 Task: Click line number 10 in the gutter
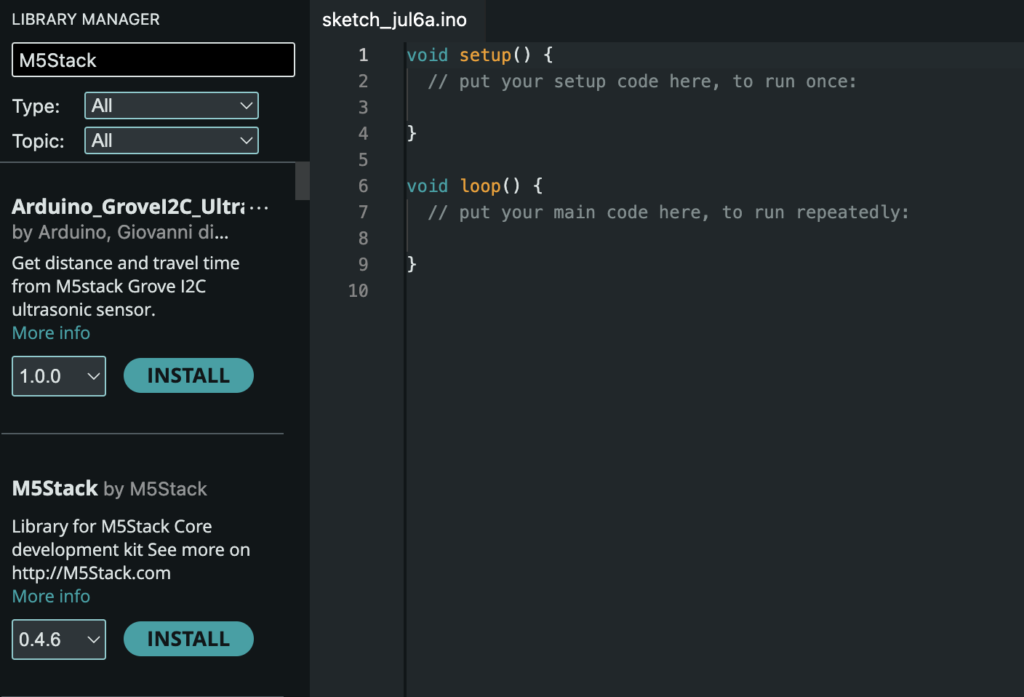[358, 291]
